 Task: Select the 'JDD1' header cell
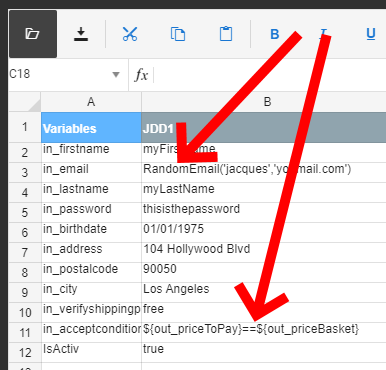click(x=264, y=128)
